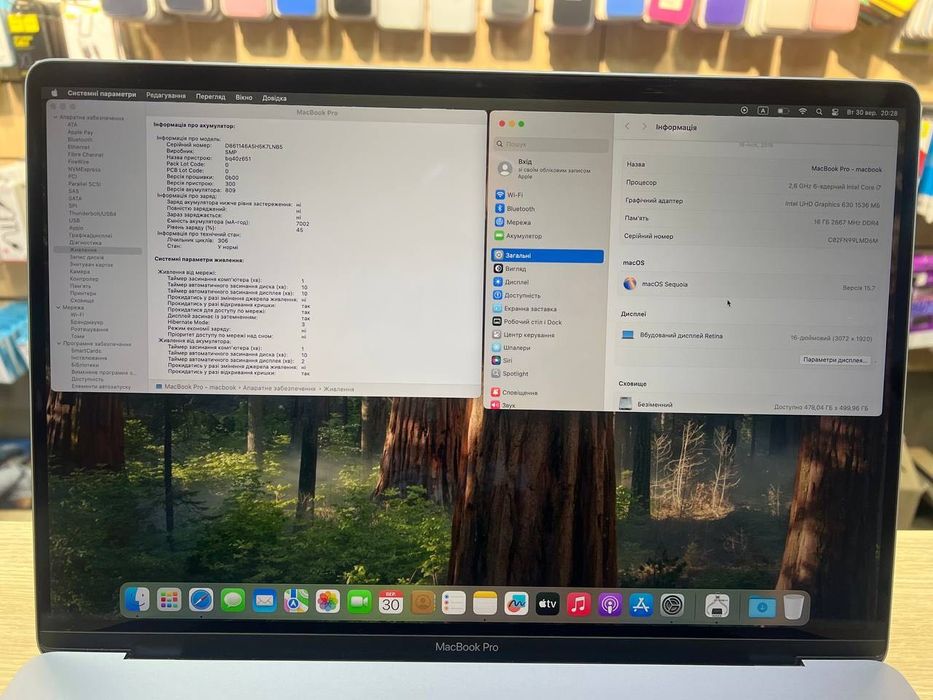Open System Information app in the Dock
This screenshot has height=700, width=933.
(717, 606)
